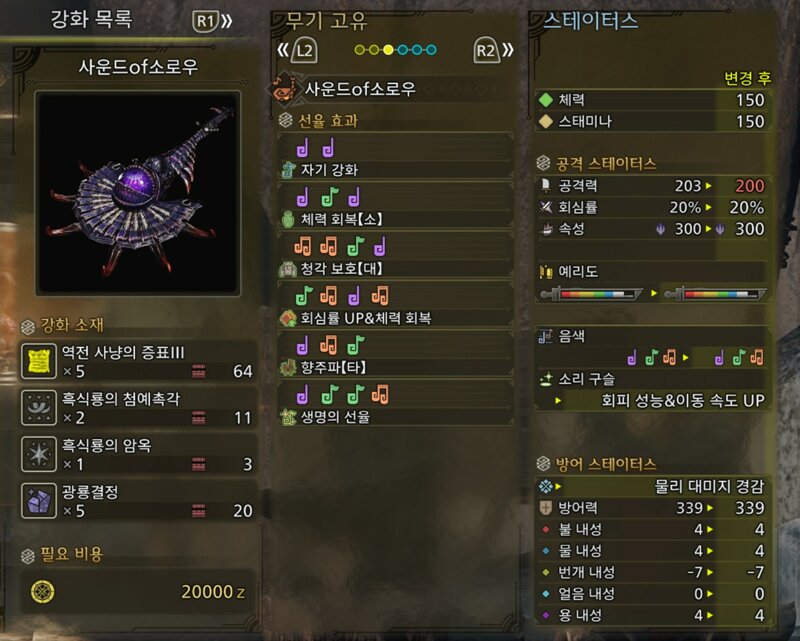Click the 예리도 sharpness icon

point(546,272)
